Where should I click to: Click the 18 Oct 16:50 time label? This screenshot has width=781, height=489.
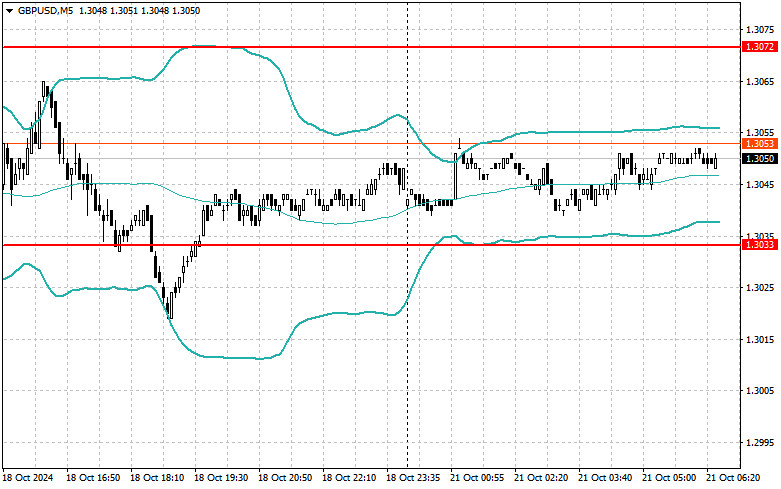click(93, 478)
